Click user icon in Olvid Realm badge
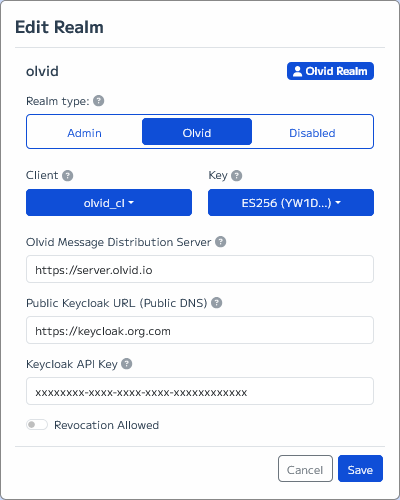The image size is (400, 500). tap(297, 71)
